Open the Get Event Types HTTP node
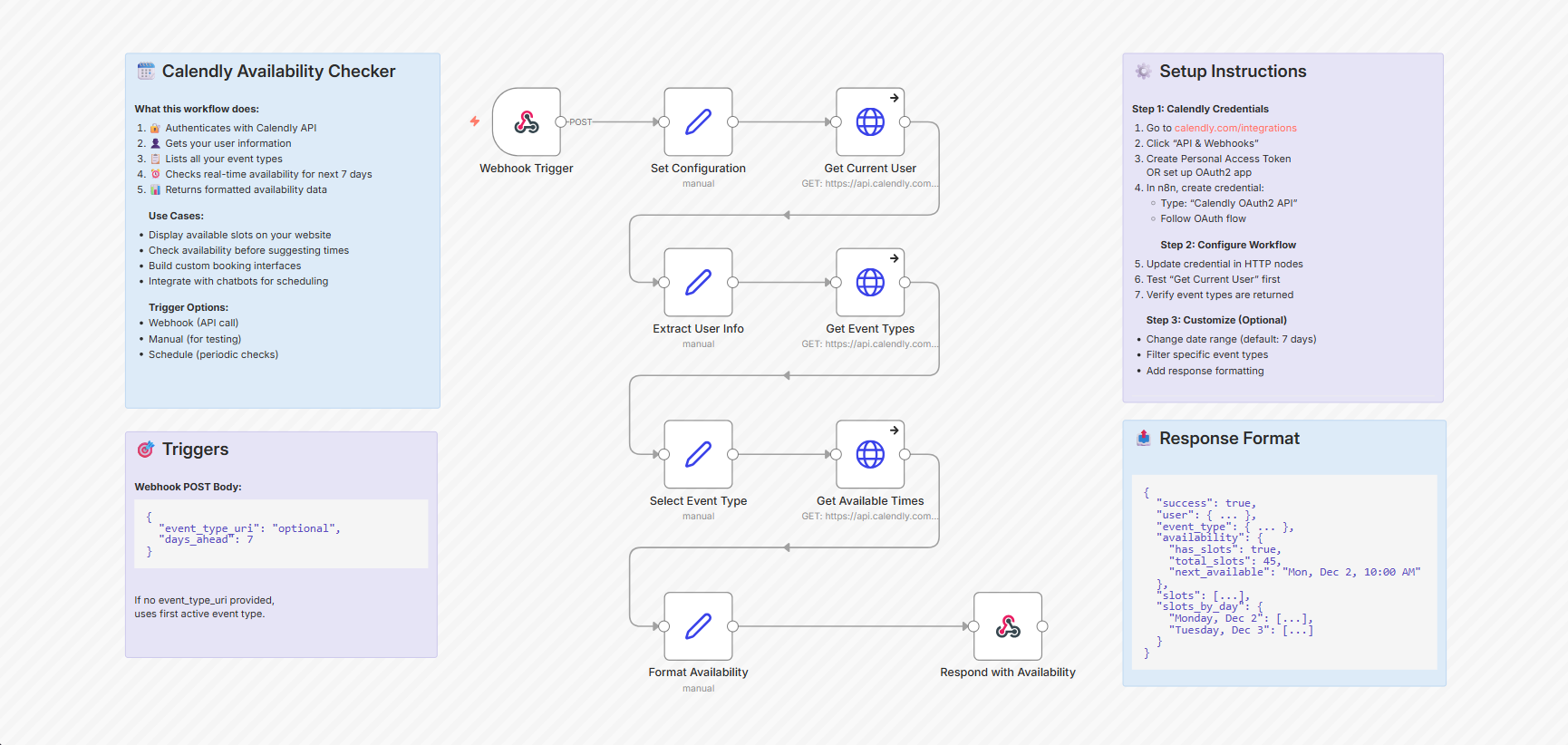 coord(870,282)
